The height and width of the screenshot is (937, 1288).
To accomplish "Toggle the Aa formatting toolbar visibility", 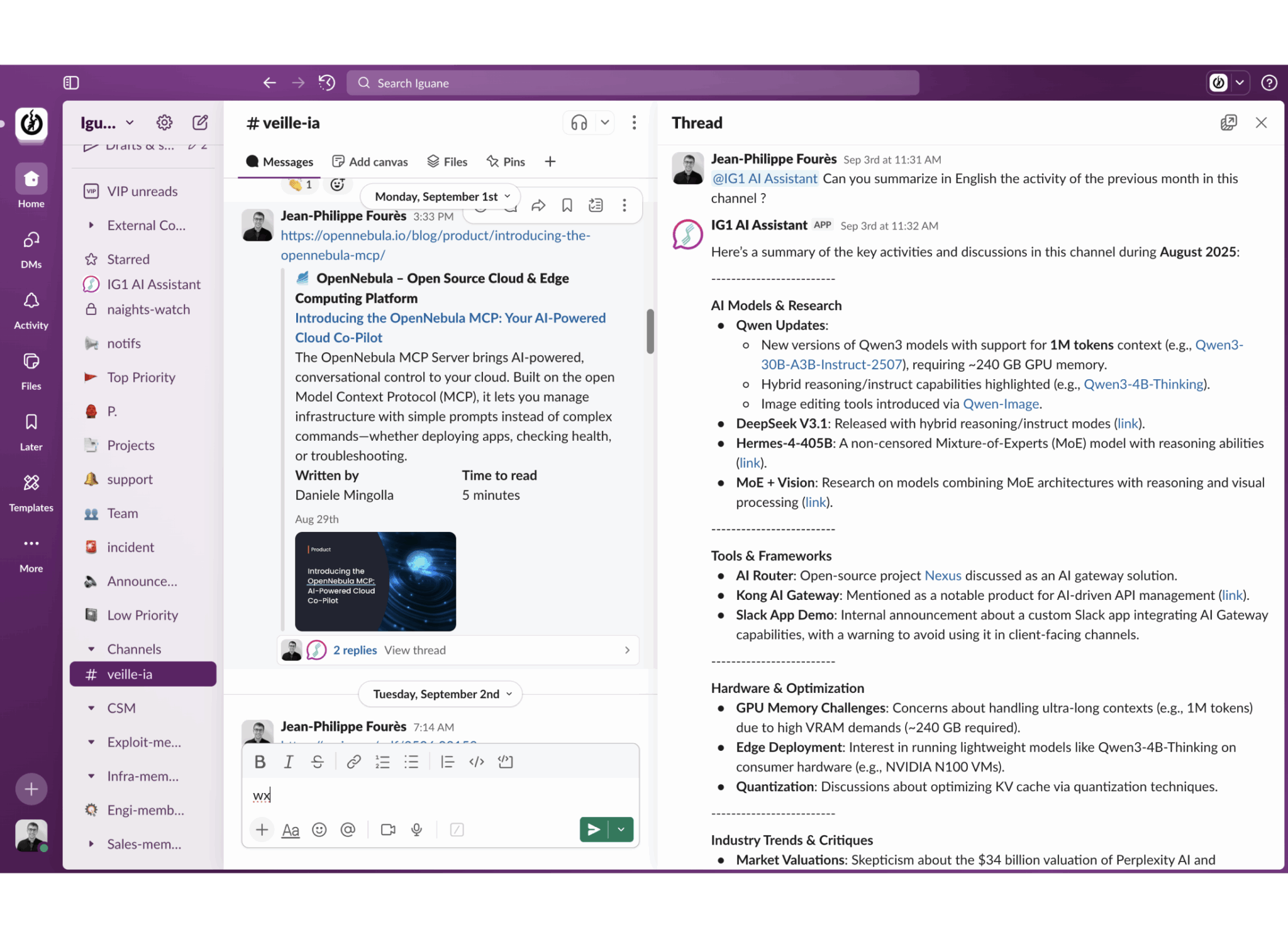I will coord(291,830).
